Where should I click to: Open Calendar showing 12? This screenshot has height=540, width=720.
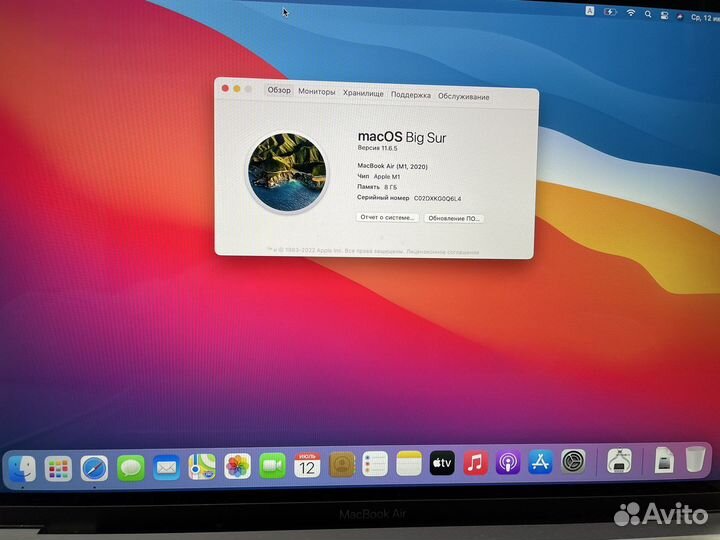pos(307,465)
